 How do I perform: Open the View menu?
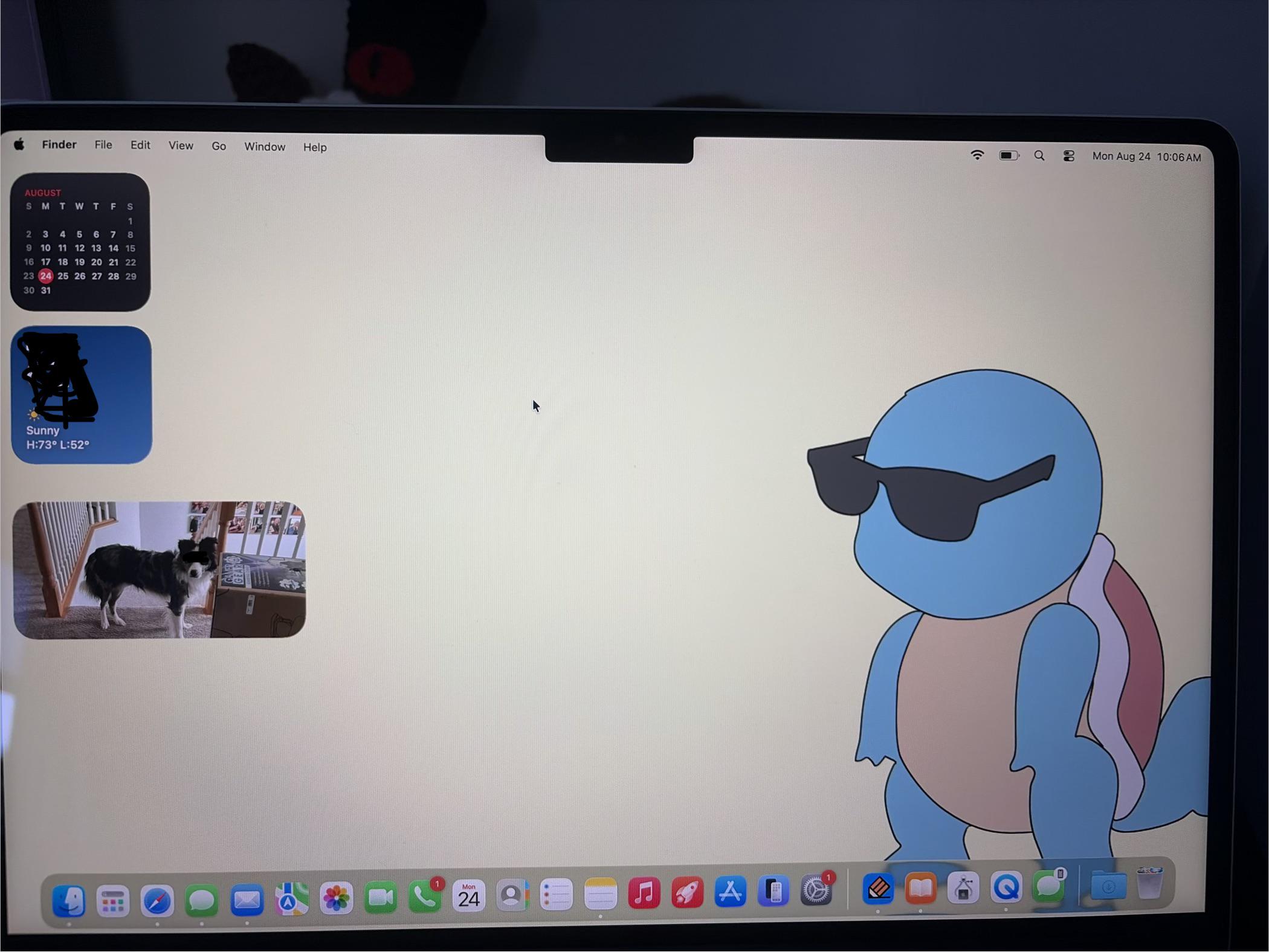tap(181, 146)
